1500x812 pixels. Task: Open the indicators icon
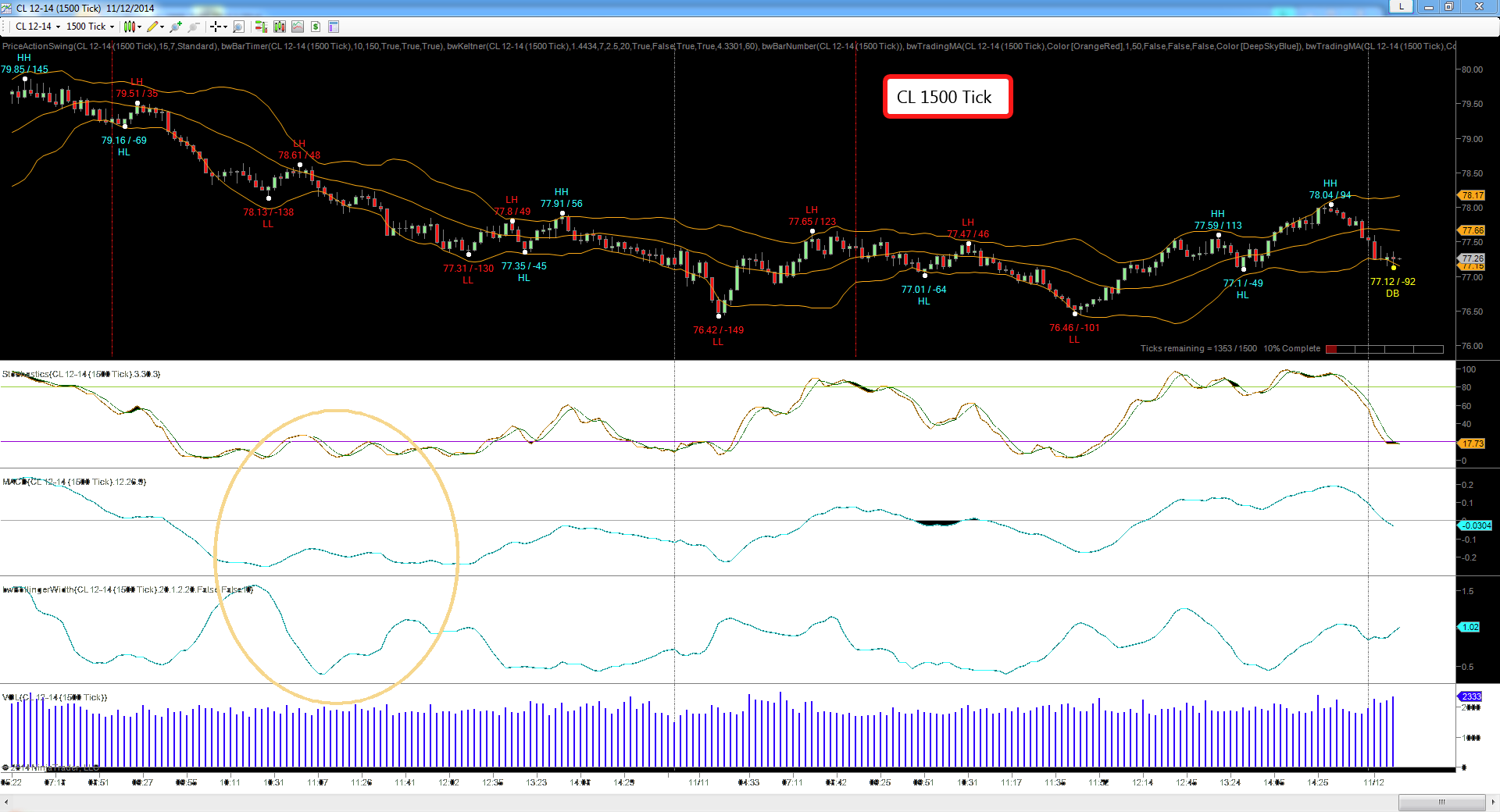298,27
